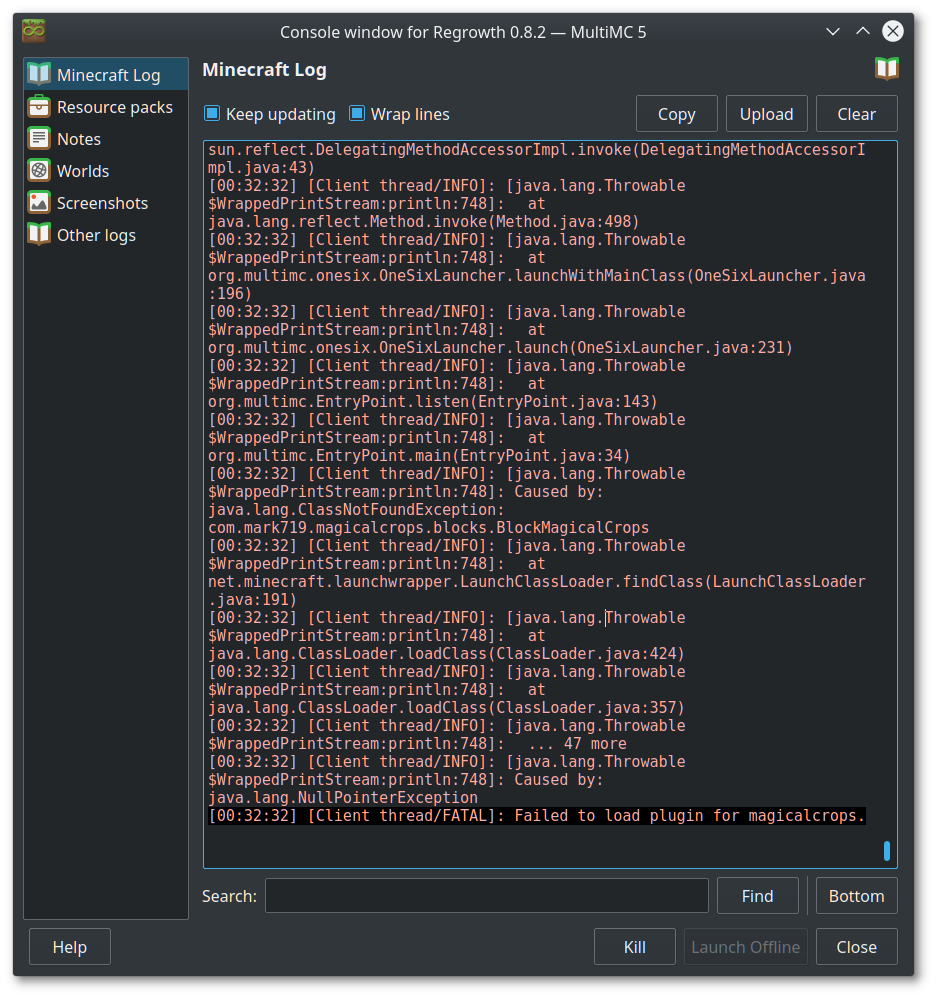Screen dimensions: 936x998
Task: Click the Notes page icon
Action: click(x=39, y=138)
